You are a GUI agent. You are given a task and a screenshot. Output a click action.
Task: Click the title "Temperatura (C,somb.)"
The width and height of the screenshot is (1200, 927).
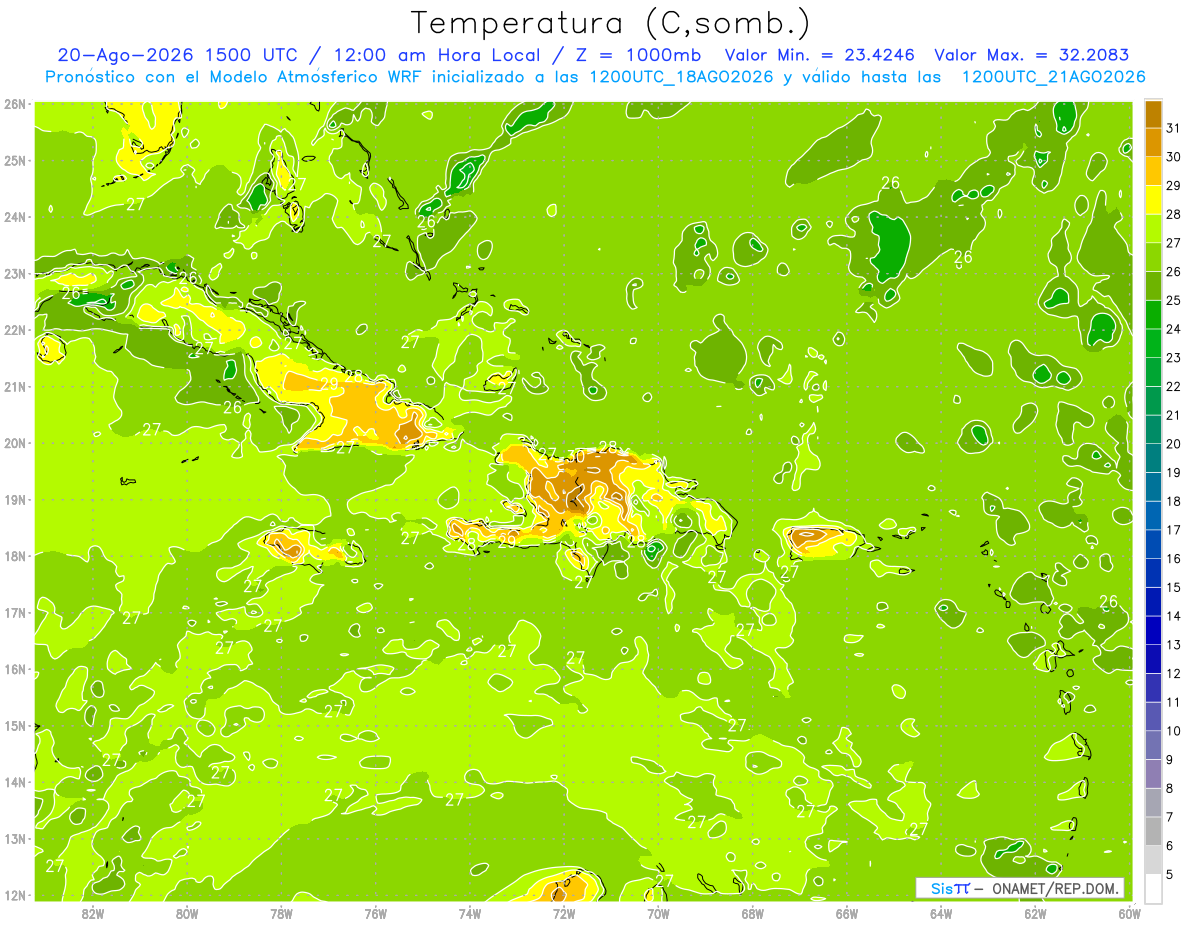coord(611,24)
